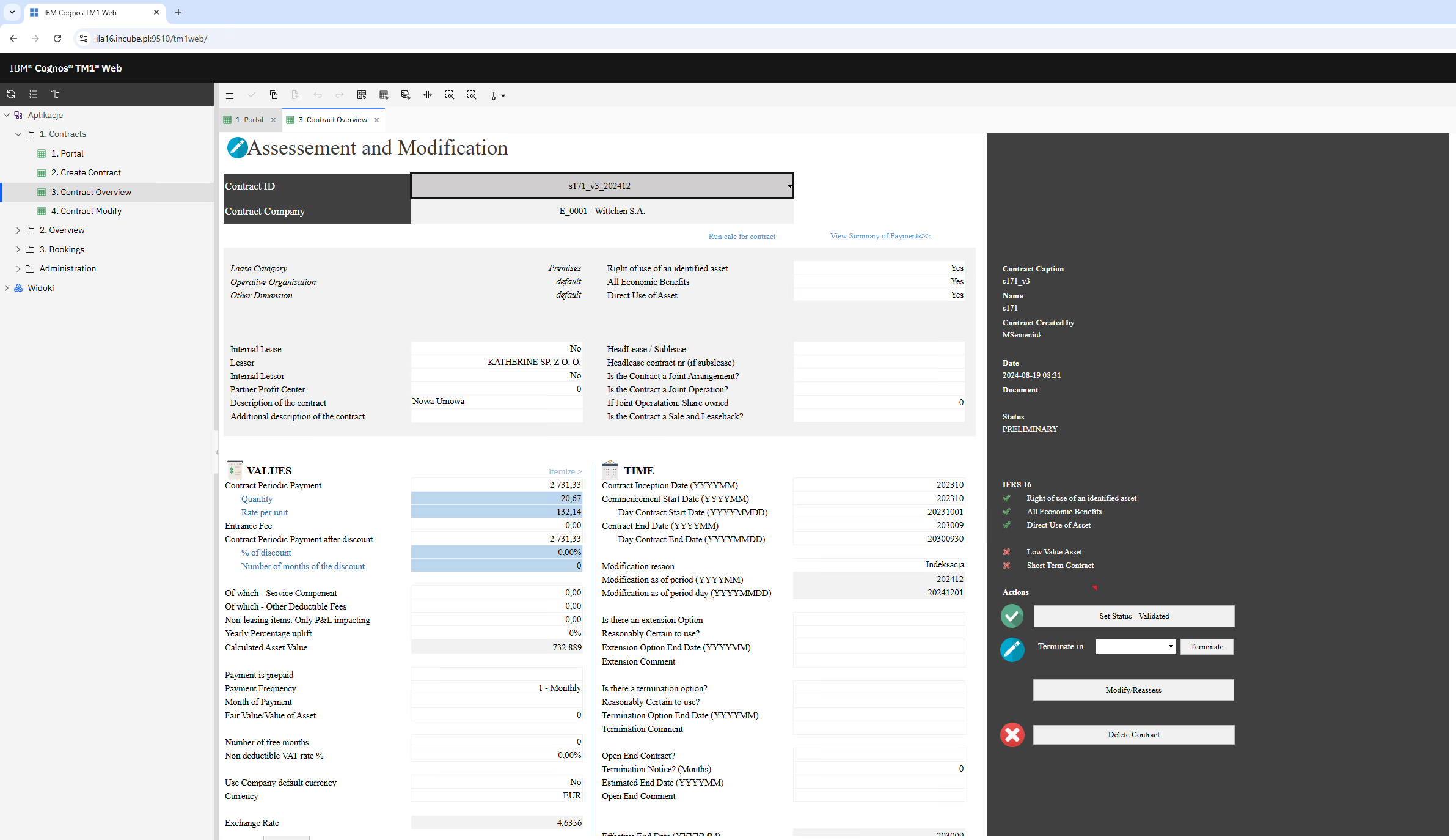This screenshot has height=840, width=1456.
Task: Expand the 2. Overview folder
Action: [18, 230]
